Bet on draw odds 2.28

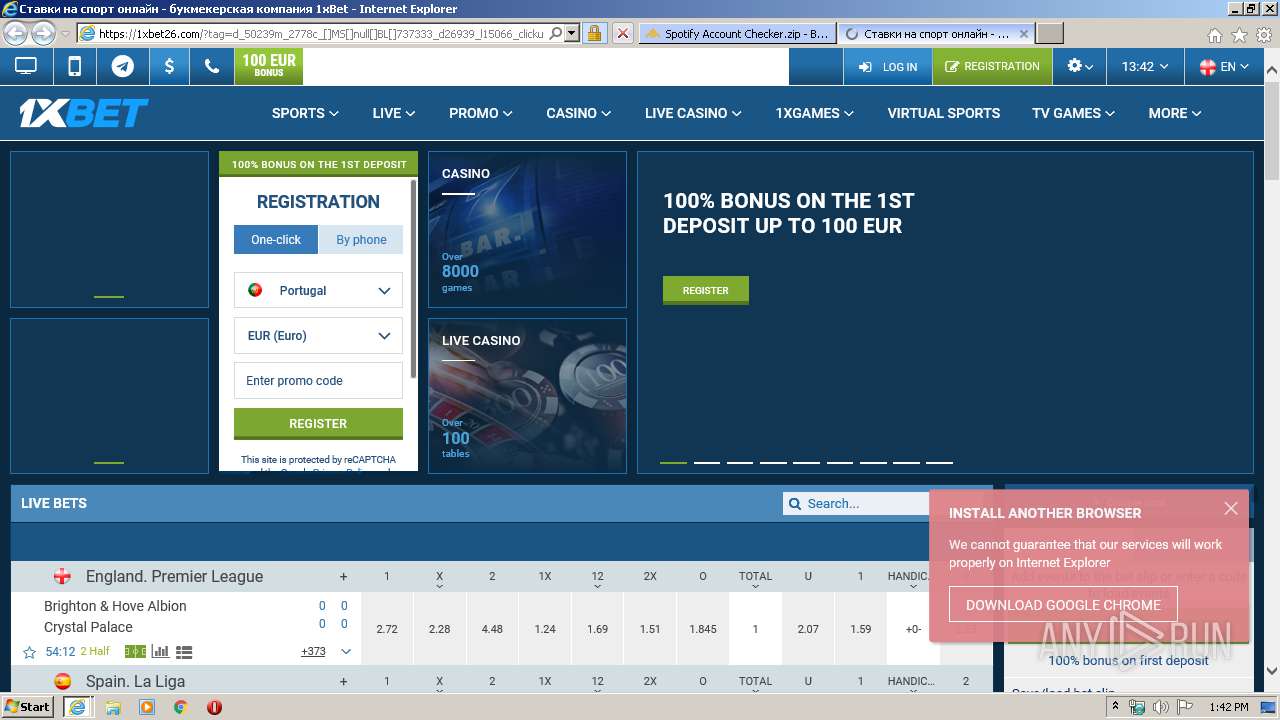439,629
